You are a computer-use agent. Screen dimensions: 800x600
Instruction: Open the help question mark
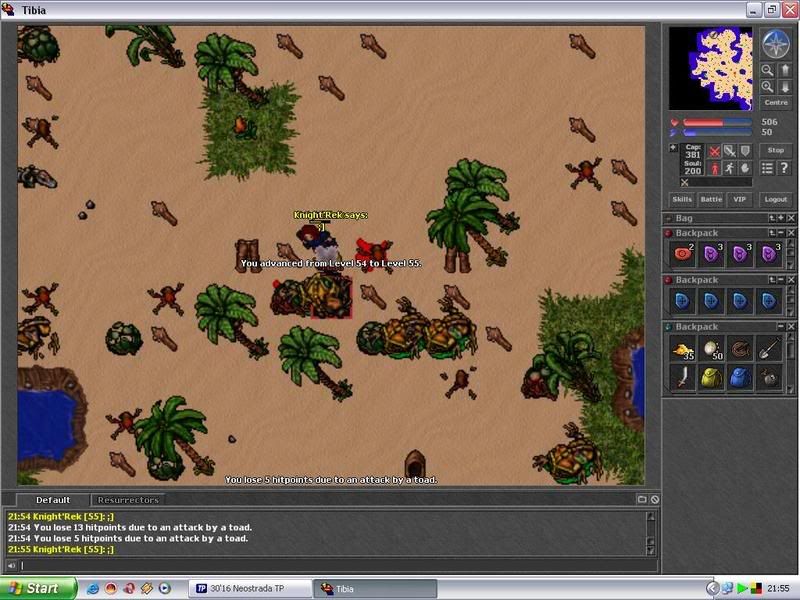click(x=784, y=168)
